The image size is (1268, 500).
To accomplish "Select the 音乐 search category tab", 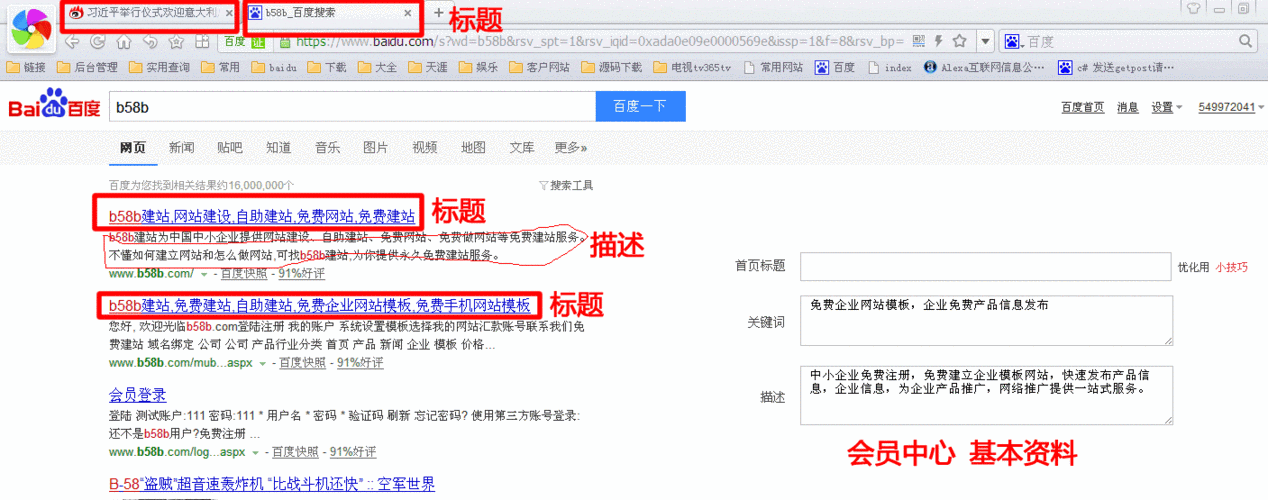I will 327,147.
